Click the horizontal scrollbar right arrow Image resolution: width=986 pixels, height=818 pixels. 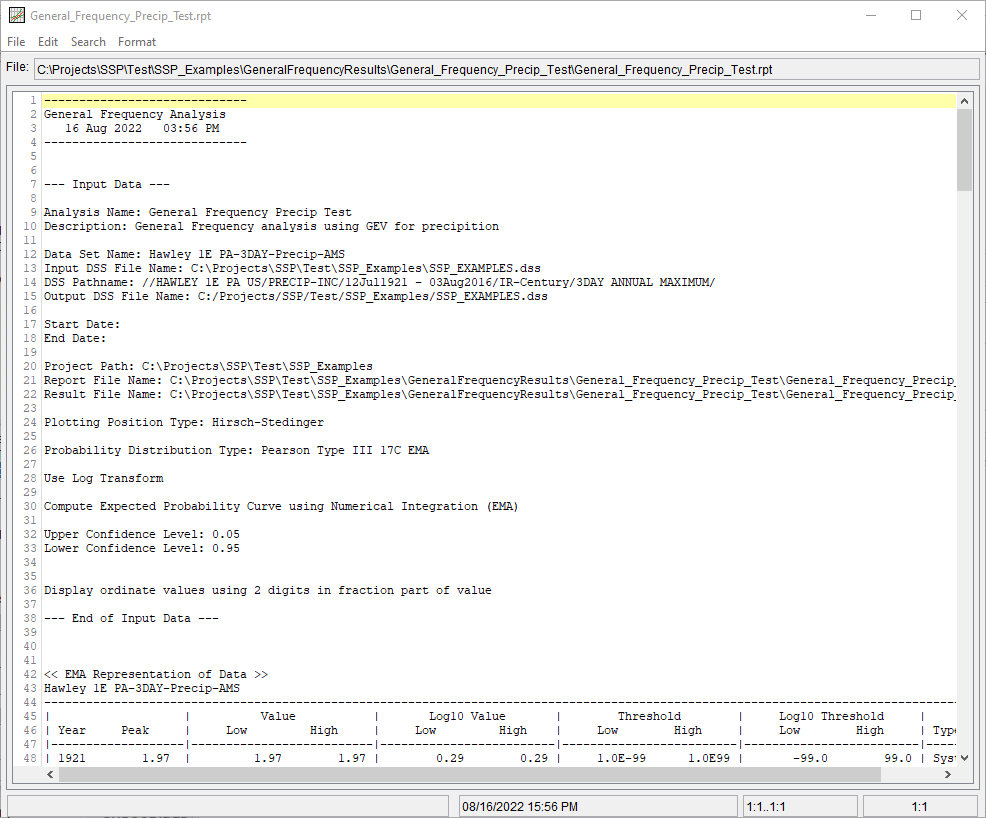(948, 775)
